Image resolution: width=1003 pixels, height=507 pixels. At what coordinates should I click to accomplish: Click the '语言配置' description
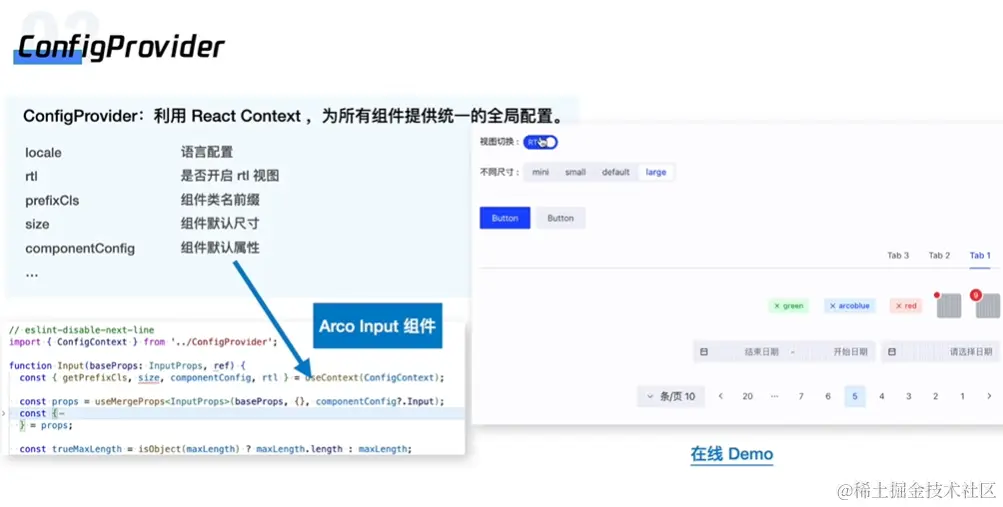click(207, 152)
